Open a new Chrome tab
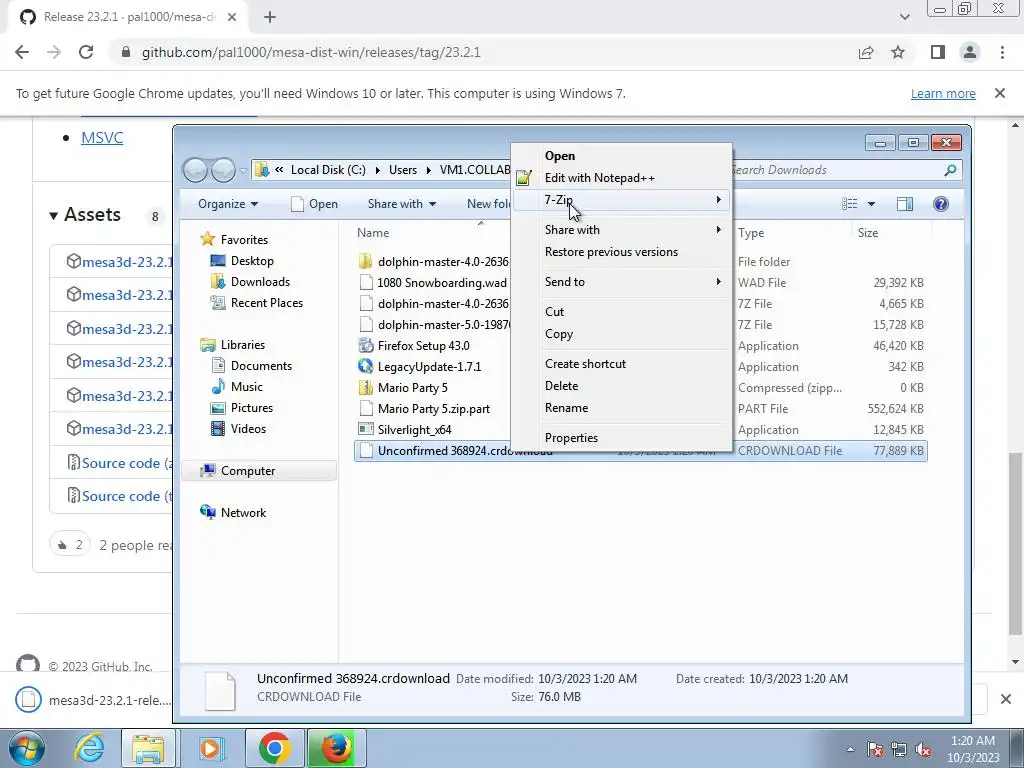1024x768 pixels. (x=270, y=17)
